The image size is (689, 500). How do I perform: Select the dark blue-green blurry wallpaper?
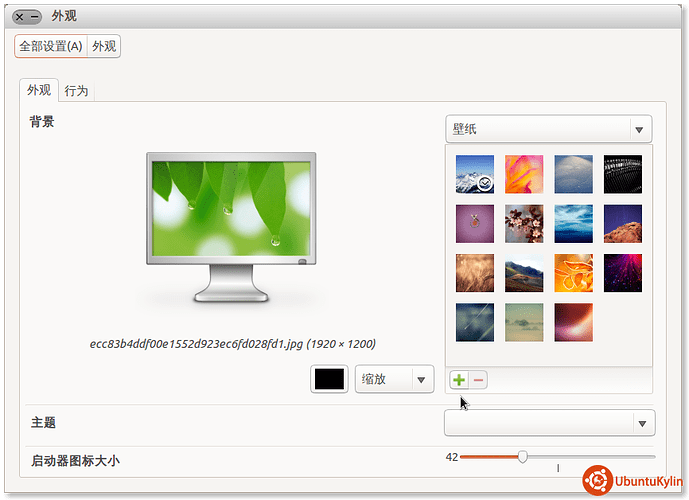coord(475,322)
